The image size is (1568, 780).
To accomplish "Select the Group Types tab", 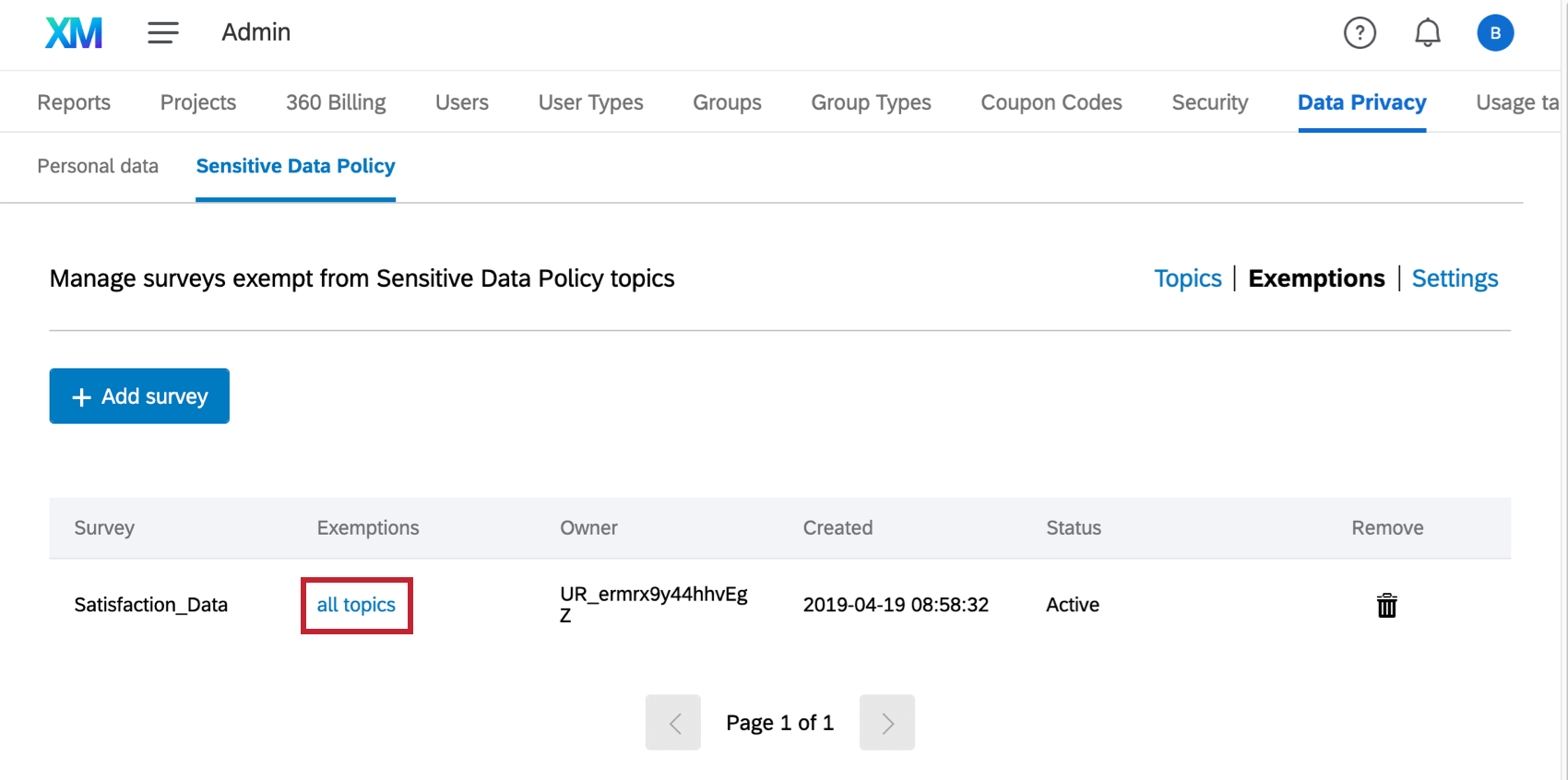I will point(871,102).
